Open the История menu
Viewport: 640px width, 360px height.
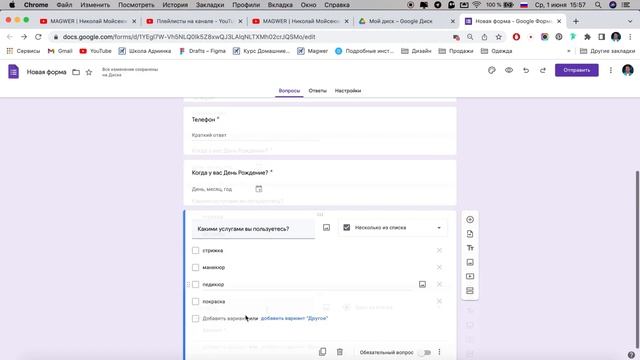[x=175, y=5]
